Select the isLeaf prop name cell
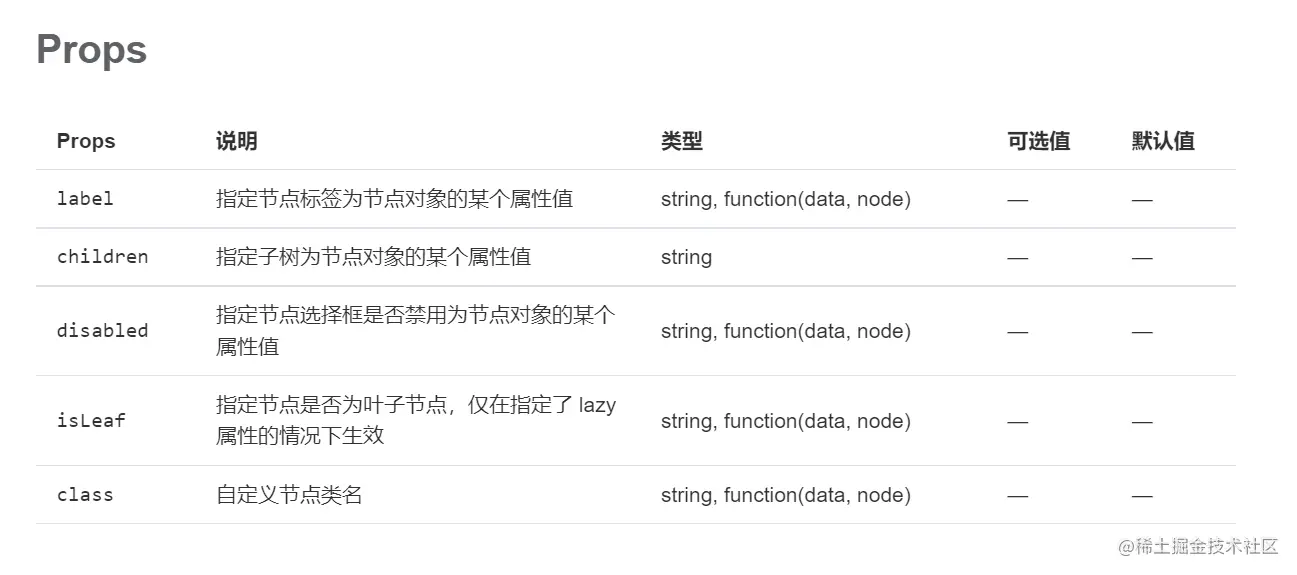 click(91, 420)
